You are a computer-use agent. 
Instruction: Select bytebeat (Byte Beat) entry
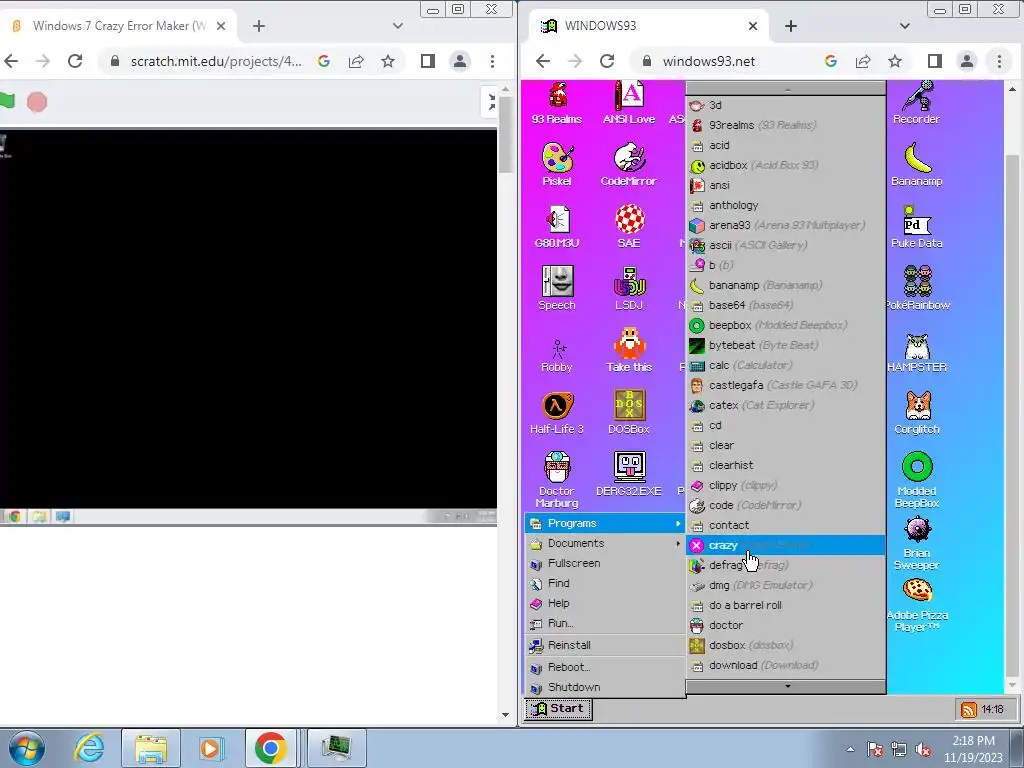(x=786, y=345)
